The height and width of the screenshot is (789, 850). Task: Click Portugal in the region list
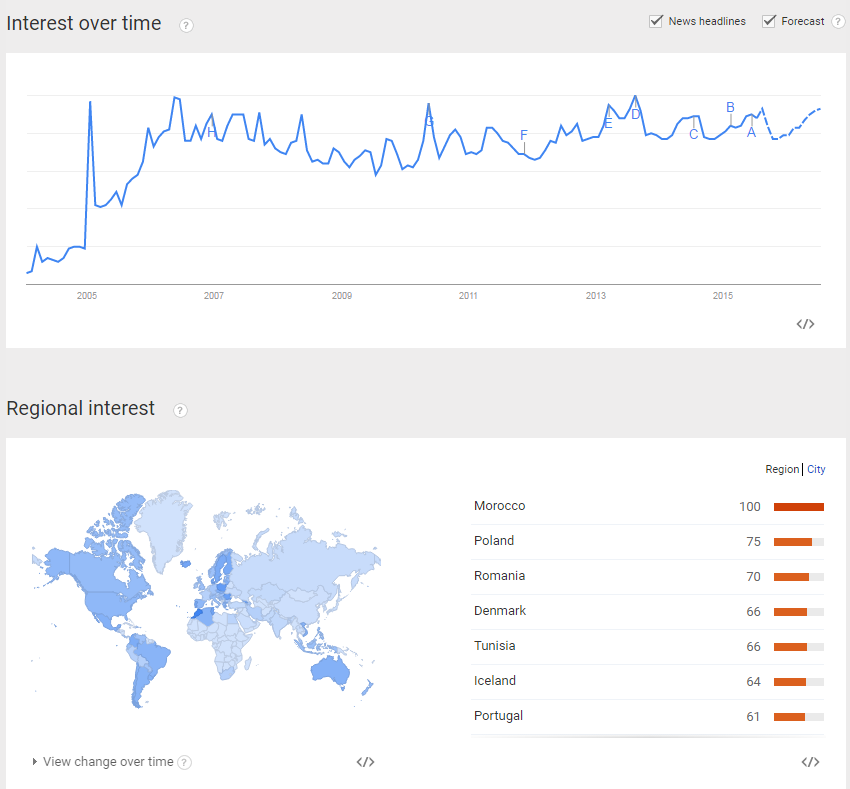pos(498,716)
